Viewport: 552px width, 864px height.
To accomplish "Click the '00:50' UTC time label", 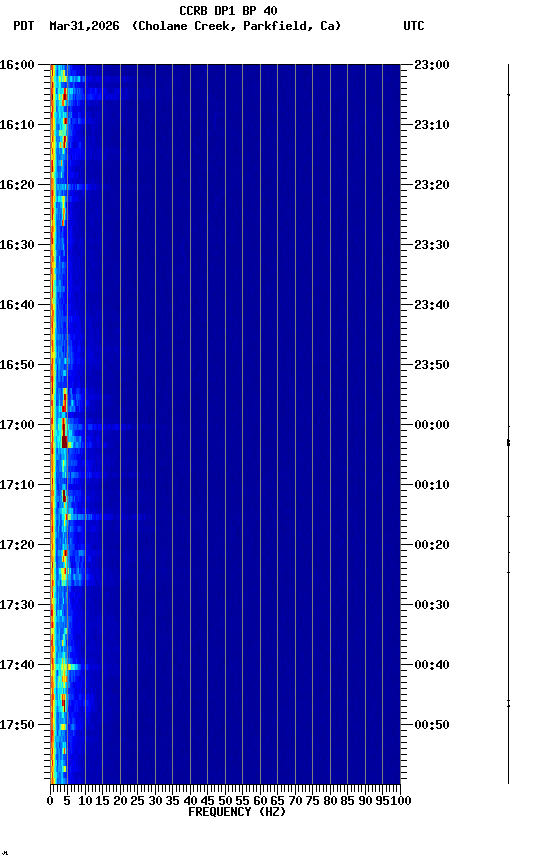I will click(x=432, y=725).
